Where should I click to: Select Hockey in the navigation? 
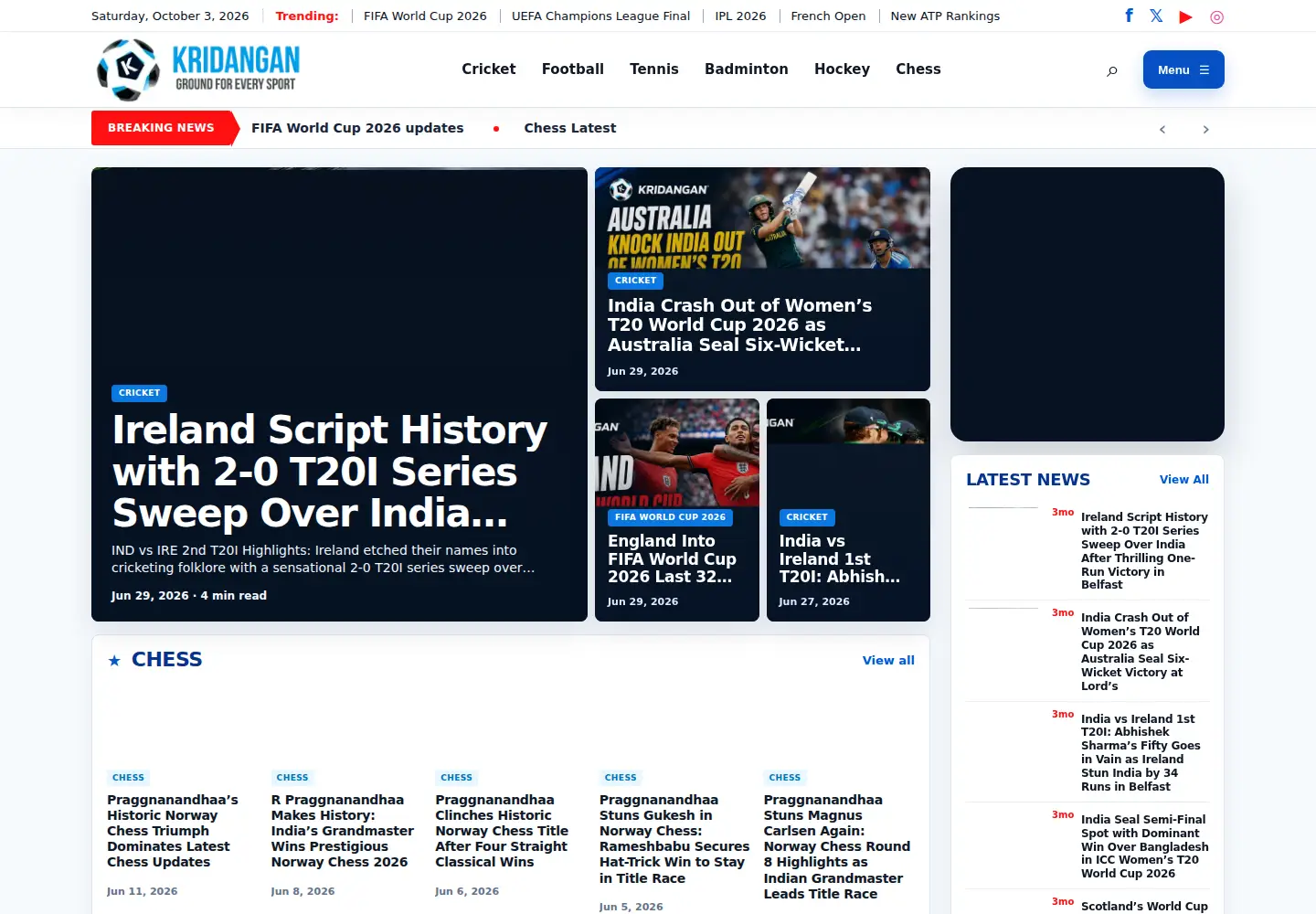coord(842,69)
